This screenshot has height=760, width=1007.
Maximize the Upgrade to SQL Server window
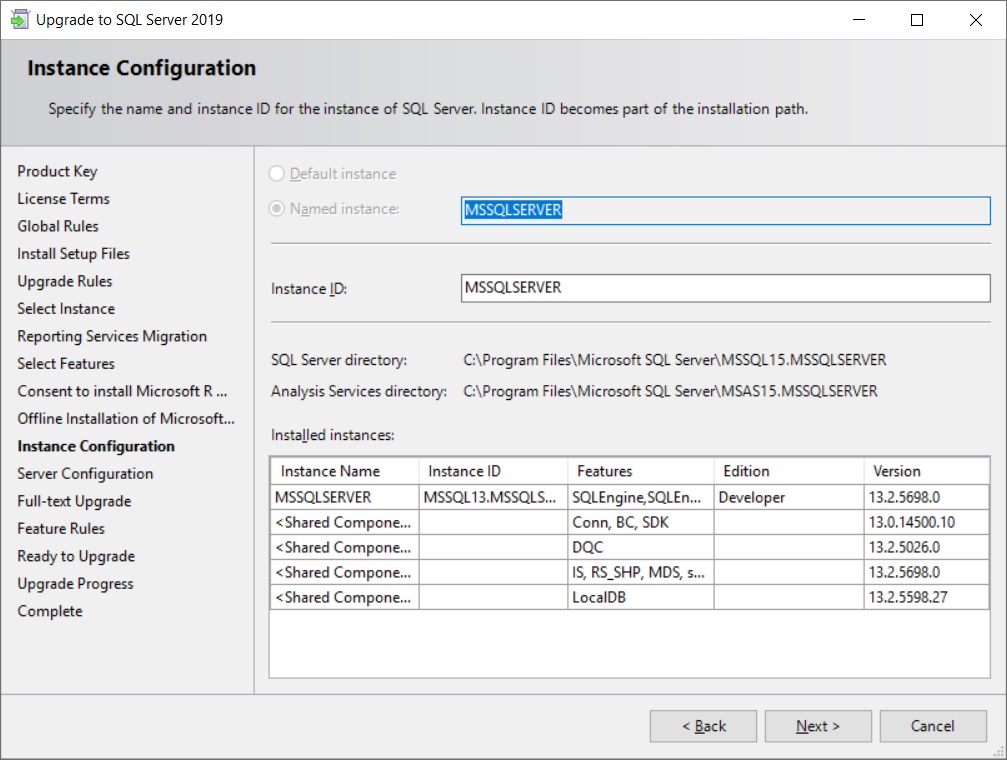coord(917,20)
